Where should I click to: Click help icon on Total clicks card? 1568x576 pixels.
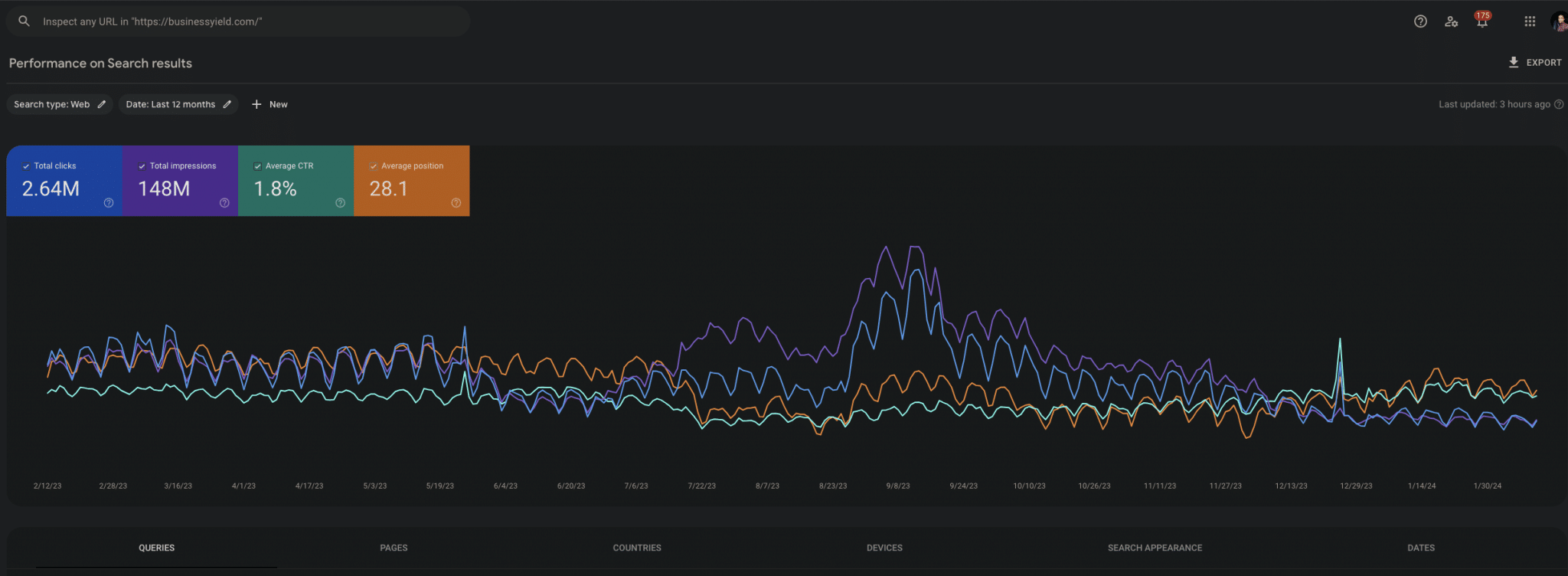tap(109, 203)
